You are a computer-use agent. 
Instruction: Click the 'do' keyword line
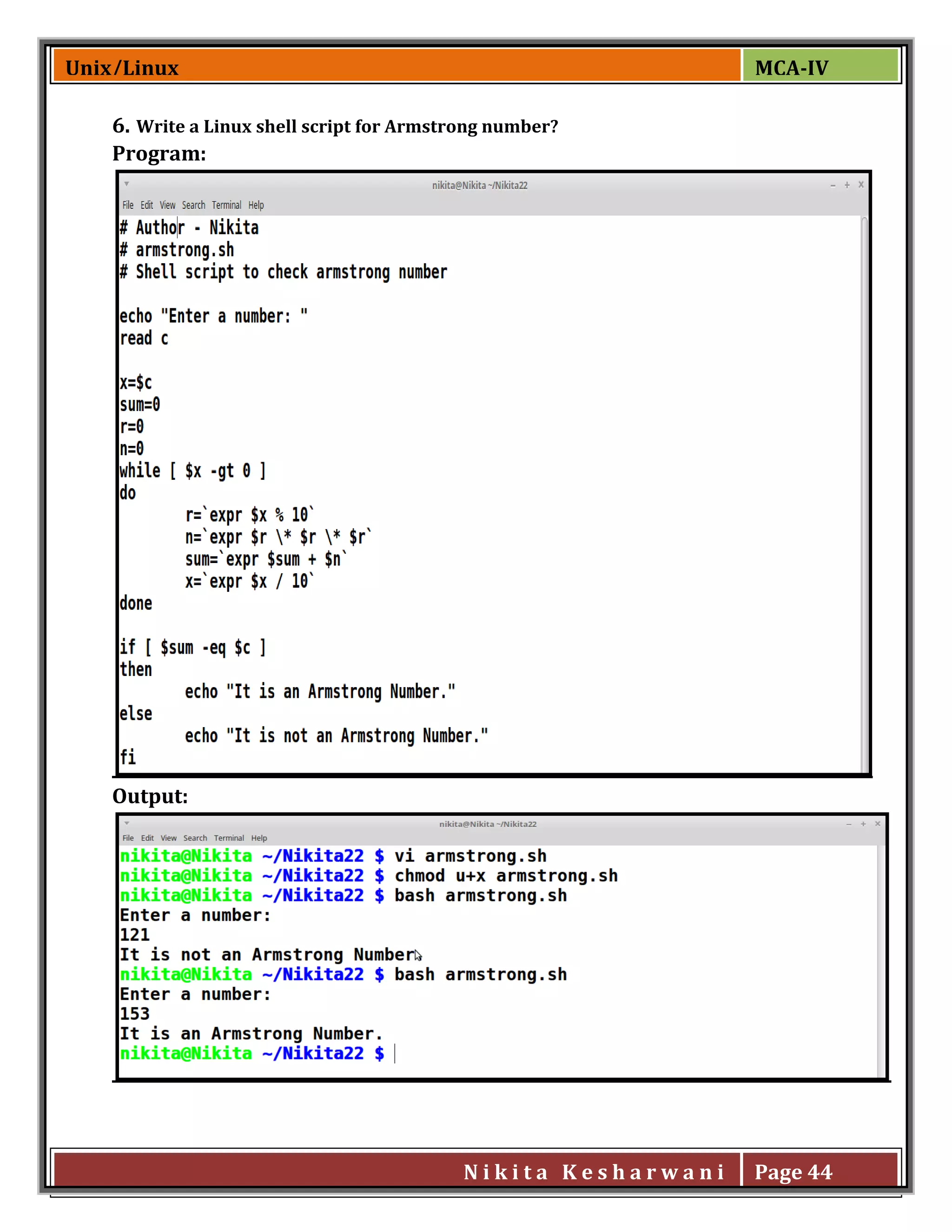pos(127,492)
